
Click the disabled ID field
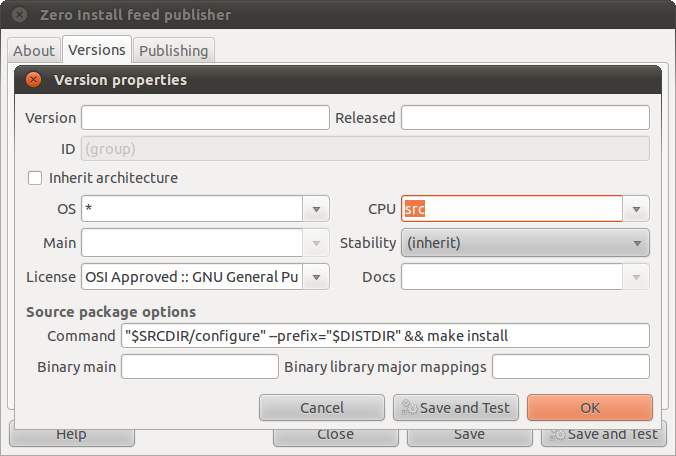click(x=365, y=149)
